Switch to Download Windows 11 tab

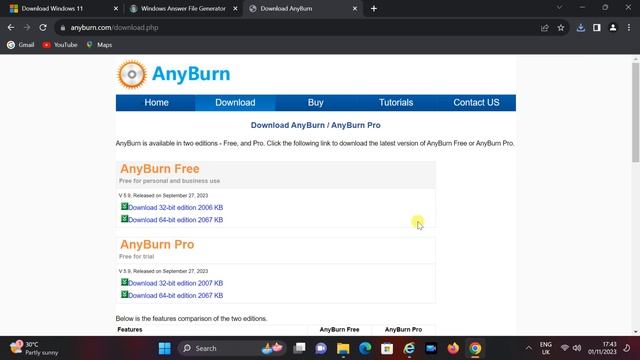pos(52,9)
